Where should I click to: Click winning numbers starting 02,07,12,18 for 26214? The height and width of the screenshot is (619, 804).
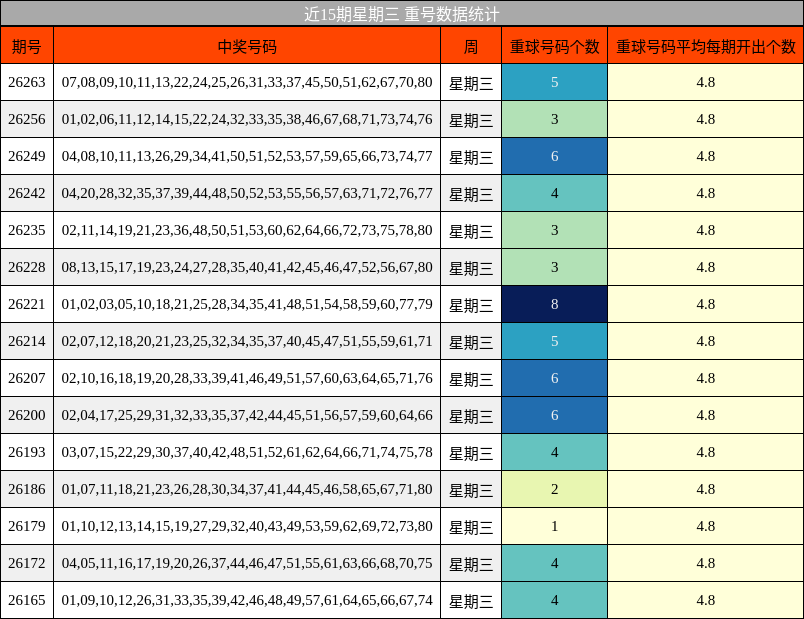pos(247,341)
